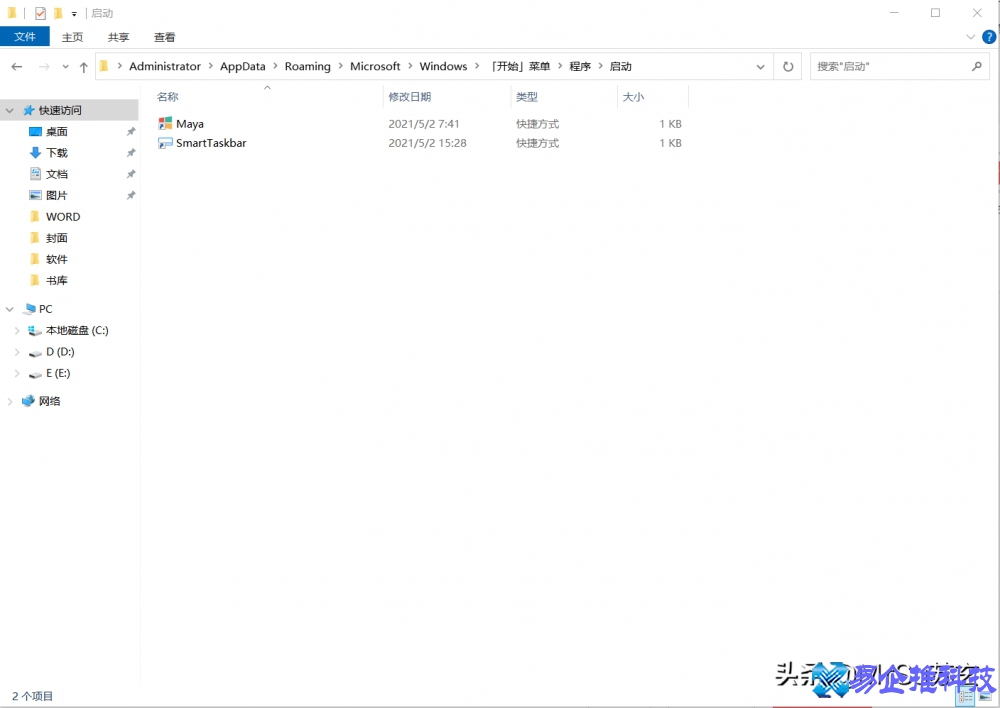This screenshot has height=708, width=1000.
Task: Sort by 修改日期 column header
Action: (410, 97)
